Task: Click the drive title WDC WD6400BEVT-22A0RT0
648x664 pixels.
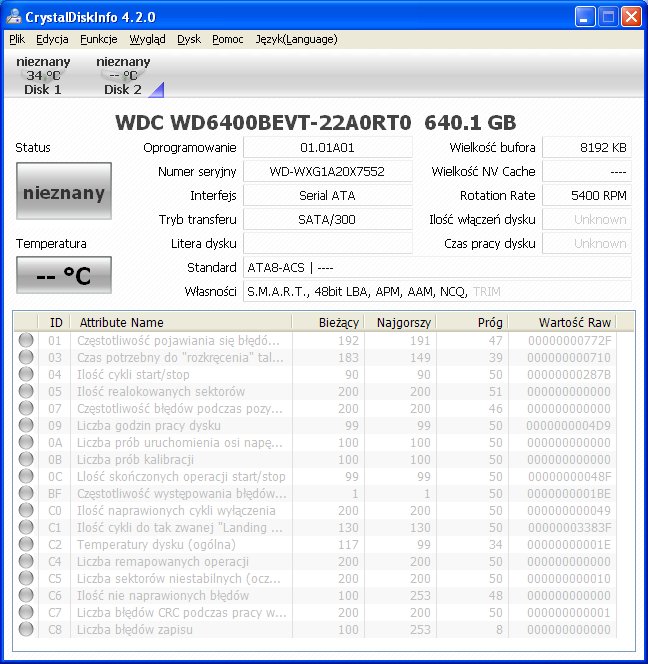Action: [x=263, y=123]
